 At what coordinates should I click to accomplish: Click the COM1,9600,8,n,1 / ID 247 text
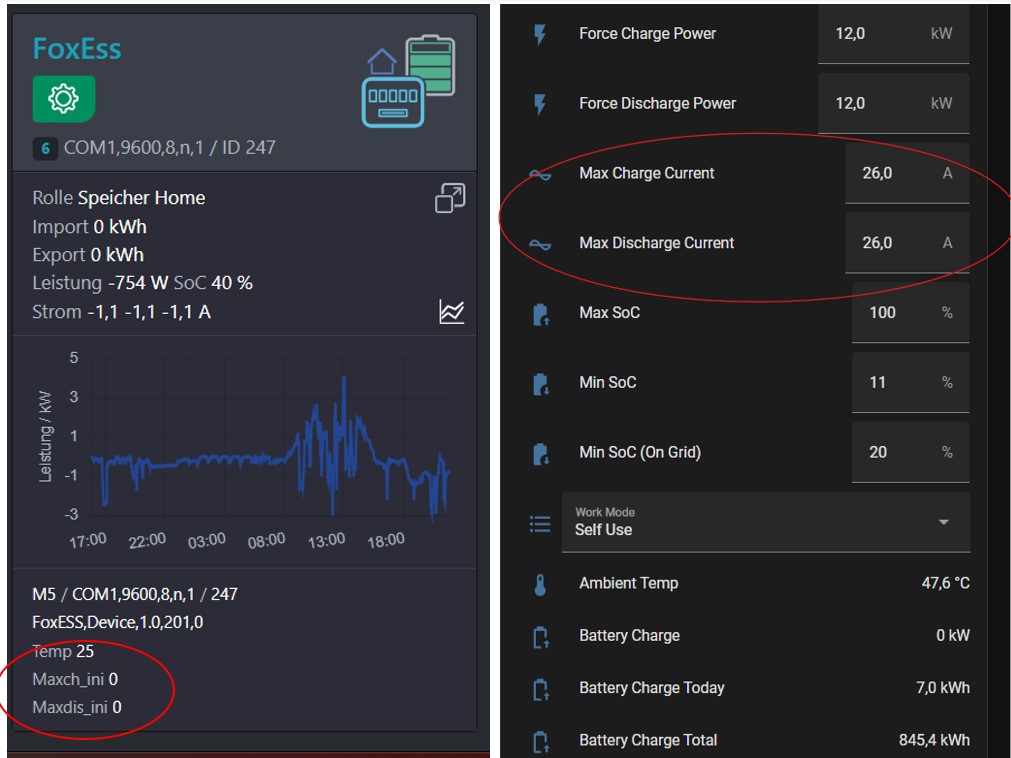[x=170, y=148]
